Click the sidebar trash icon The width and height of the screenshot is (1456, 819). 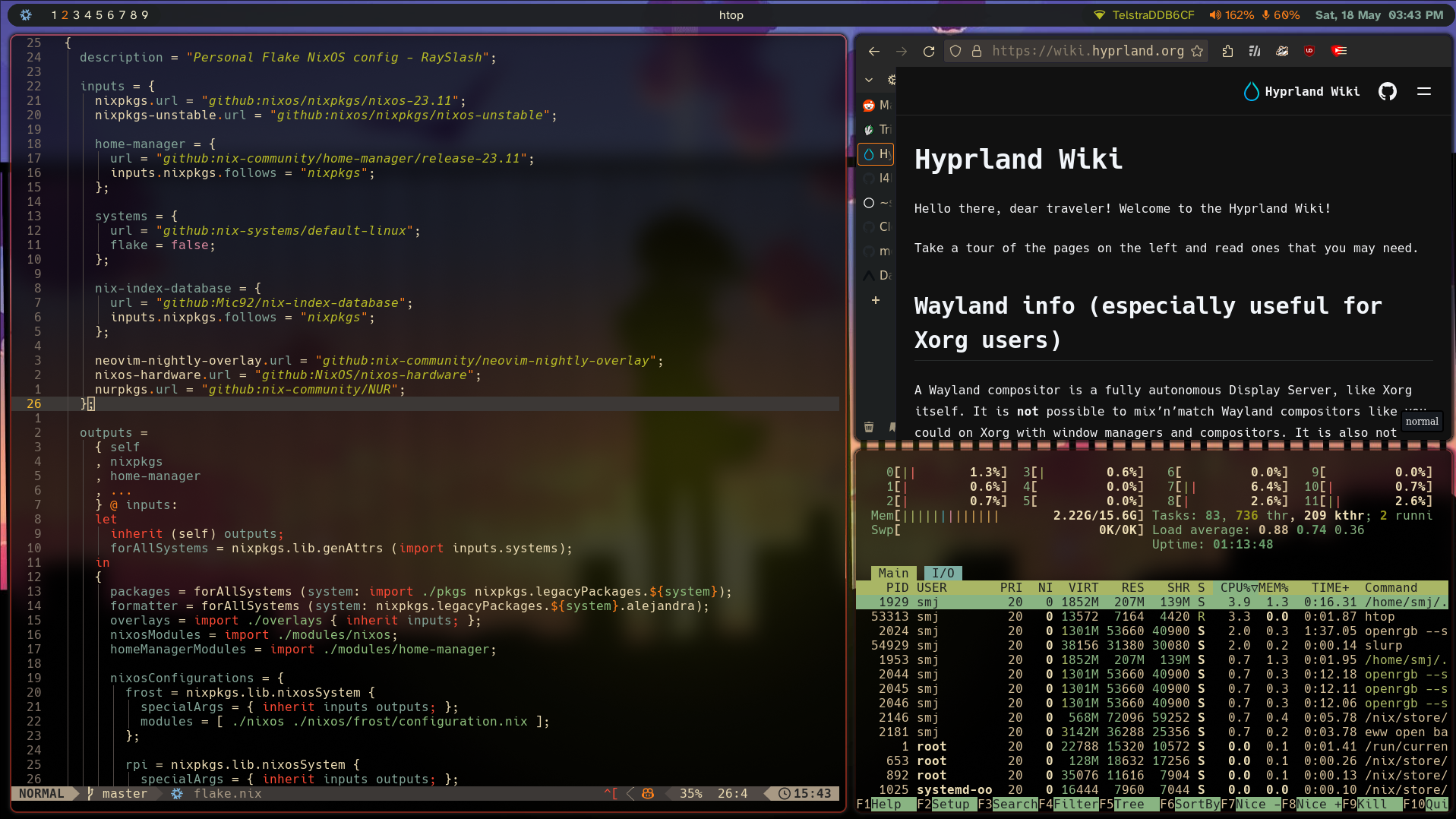coord(869,427)
